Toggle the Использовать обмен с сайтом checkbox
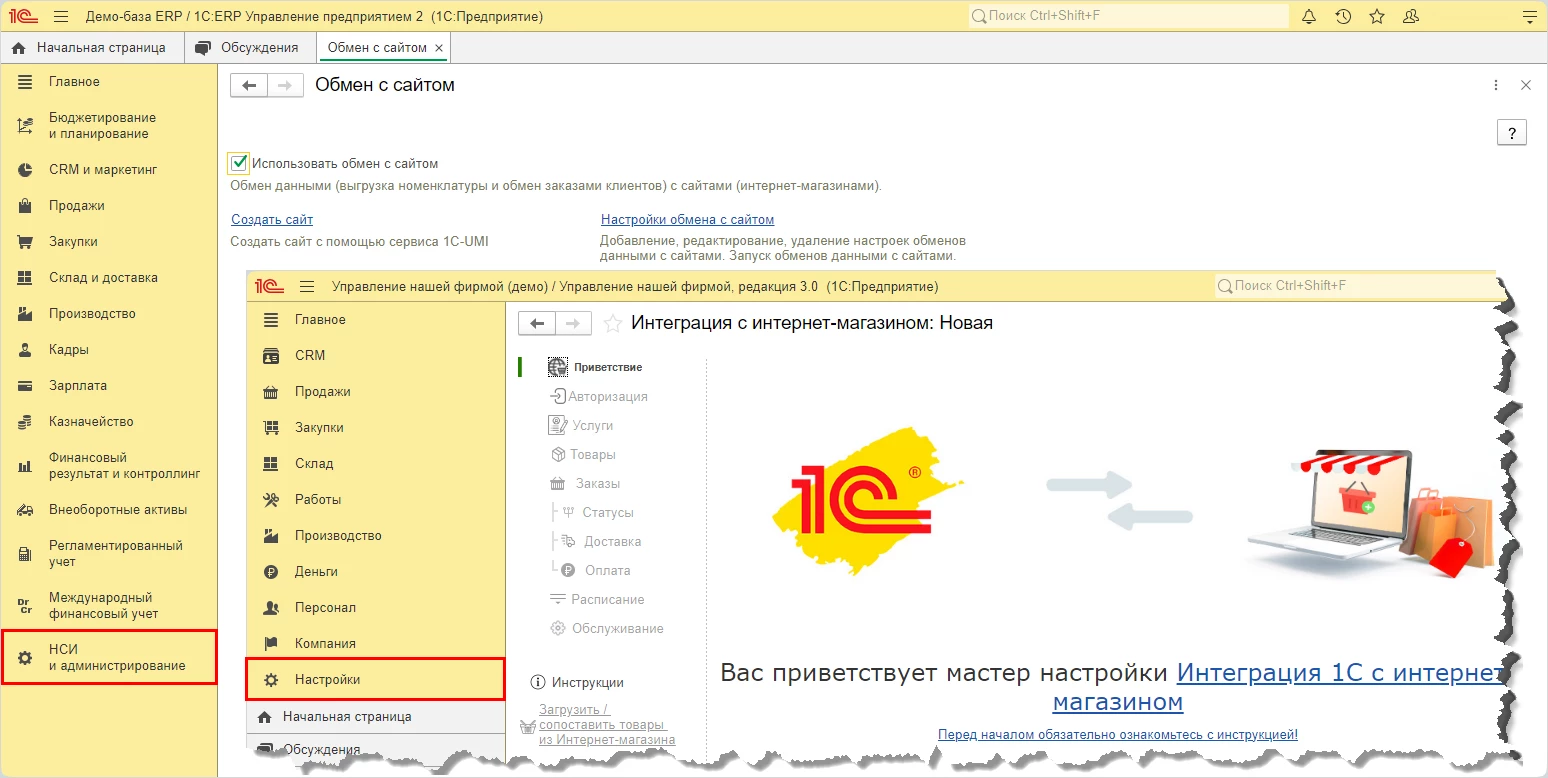 pos(239,163)
